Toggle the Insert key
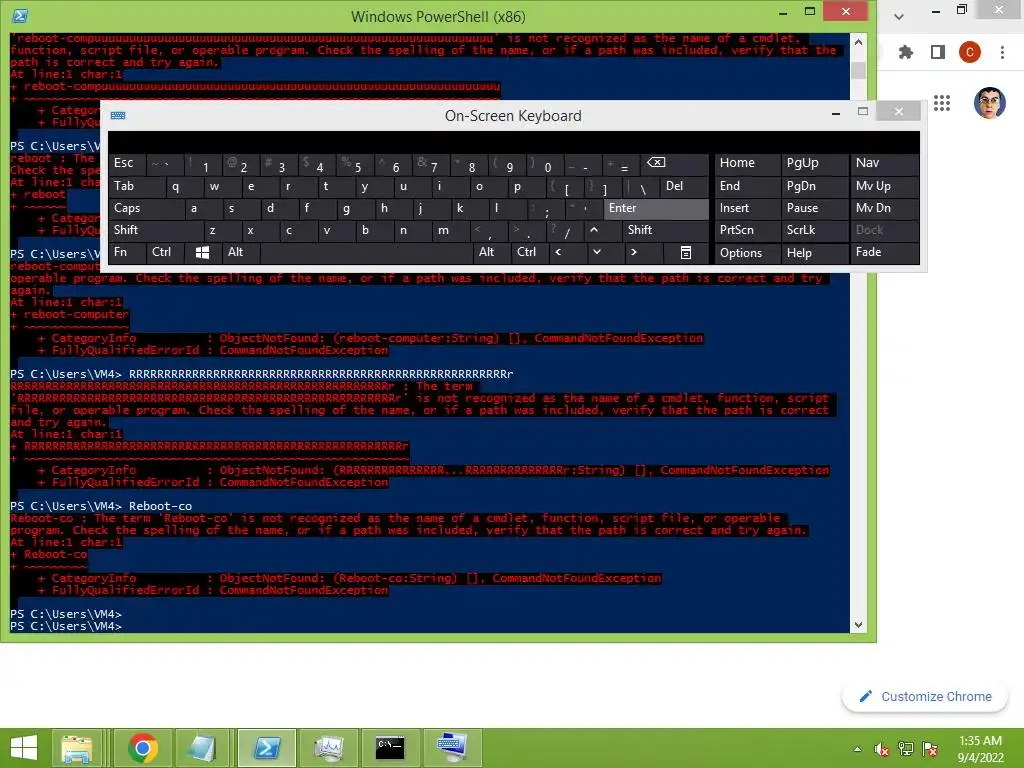 [747, 208]
